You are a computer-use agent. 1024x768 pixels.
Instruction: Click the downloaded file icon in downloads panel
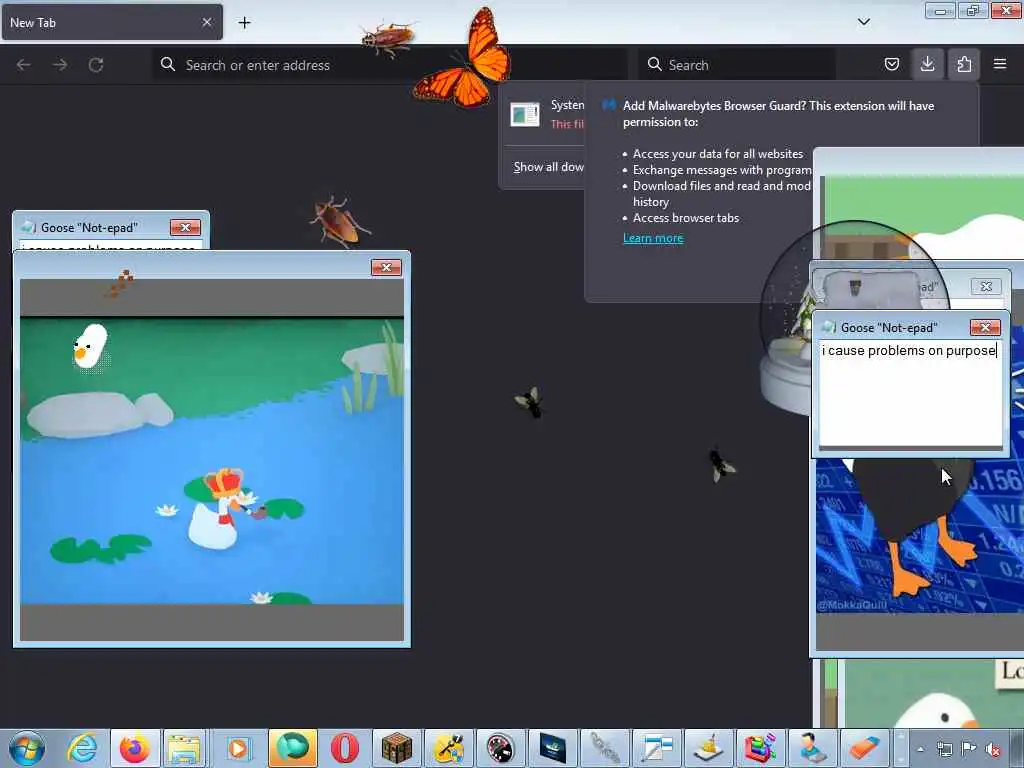click(x=525, y=114)
